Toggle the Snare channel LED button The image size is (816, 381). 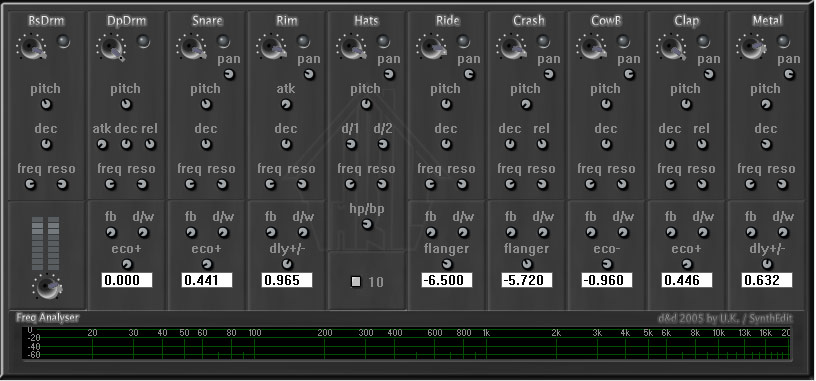coord(223,41)
